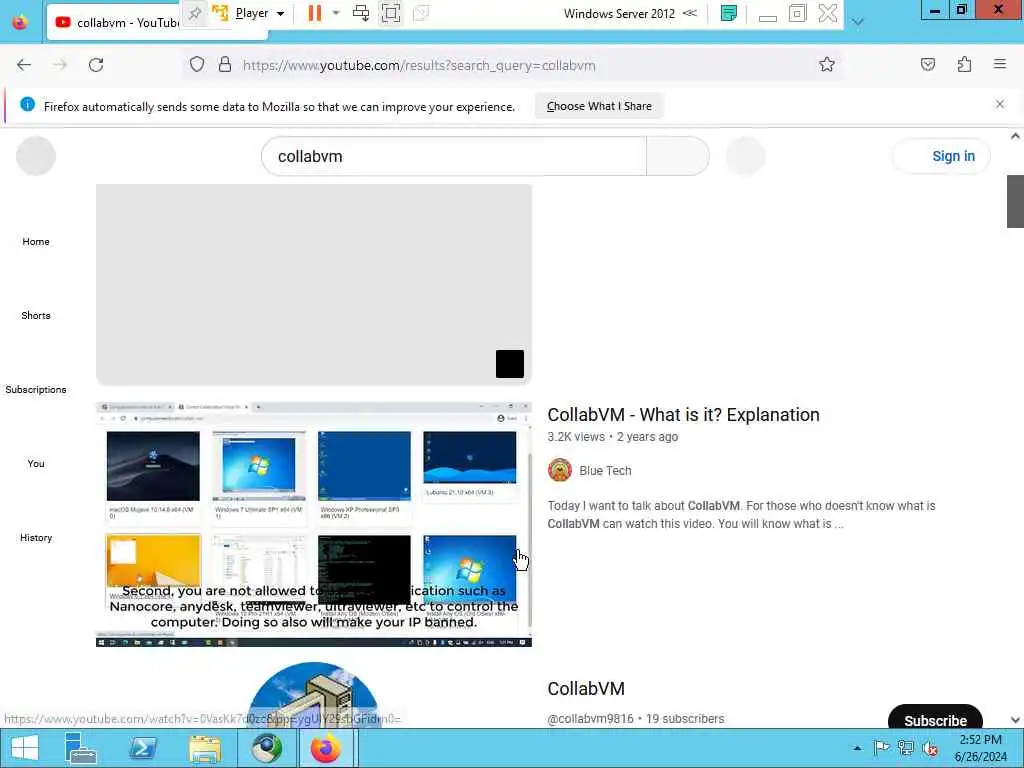Open the muted sound tray icon
Viewport: 1024px width, 768px height.
(x=930, y=748)
